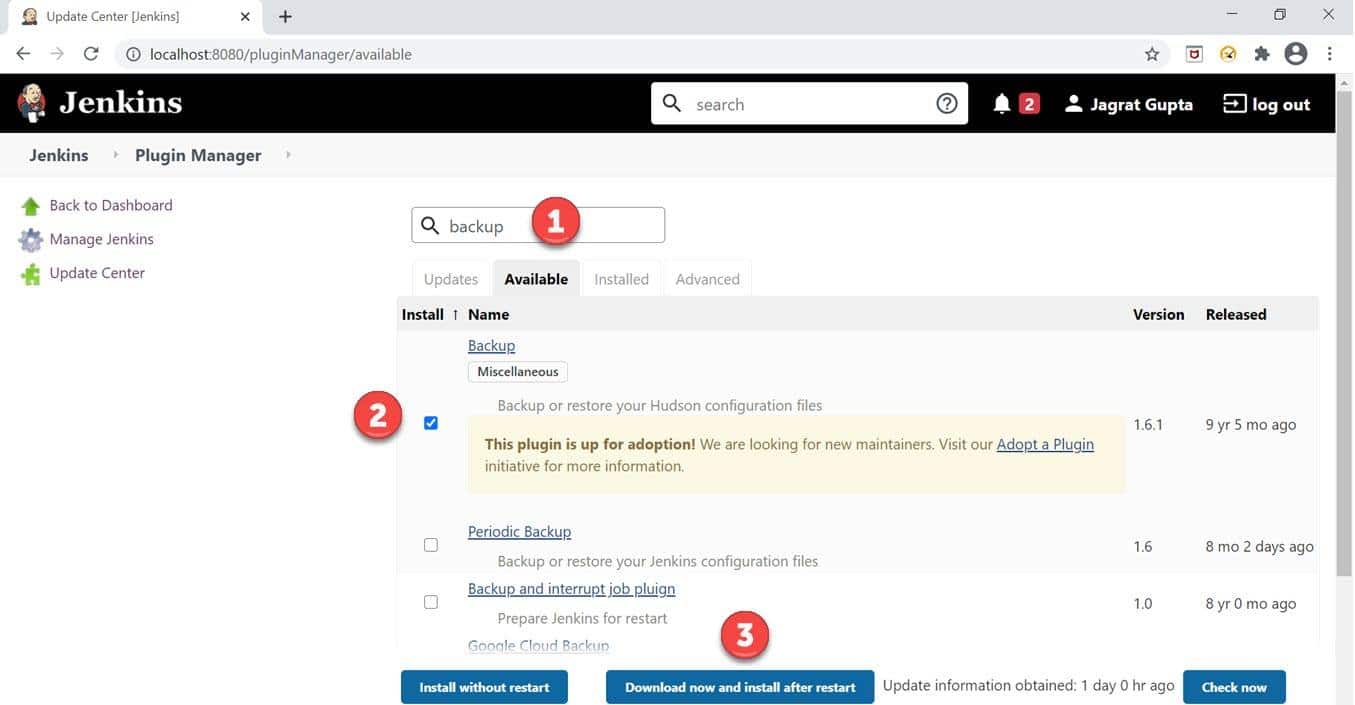Click the user icon beside Jagrat Gupta
This screenshot has height=705, width=1355.
click(x=1073, y=102)
